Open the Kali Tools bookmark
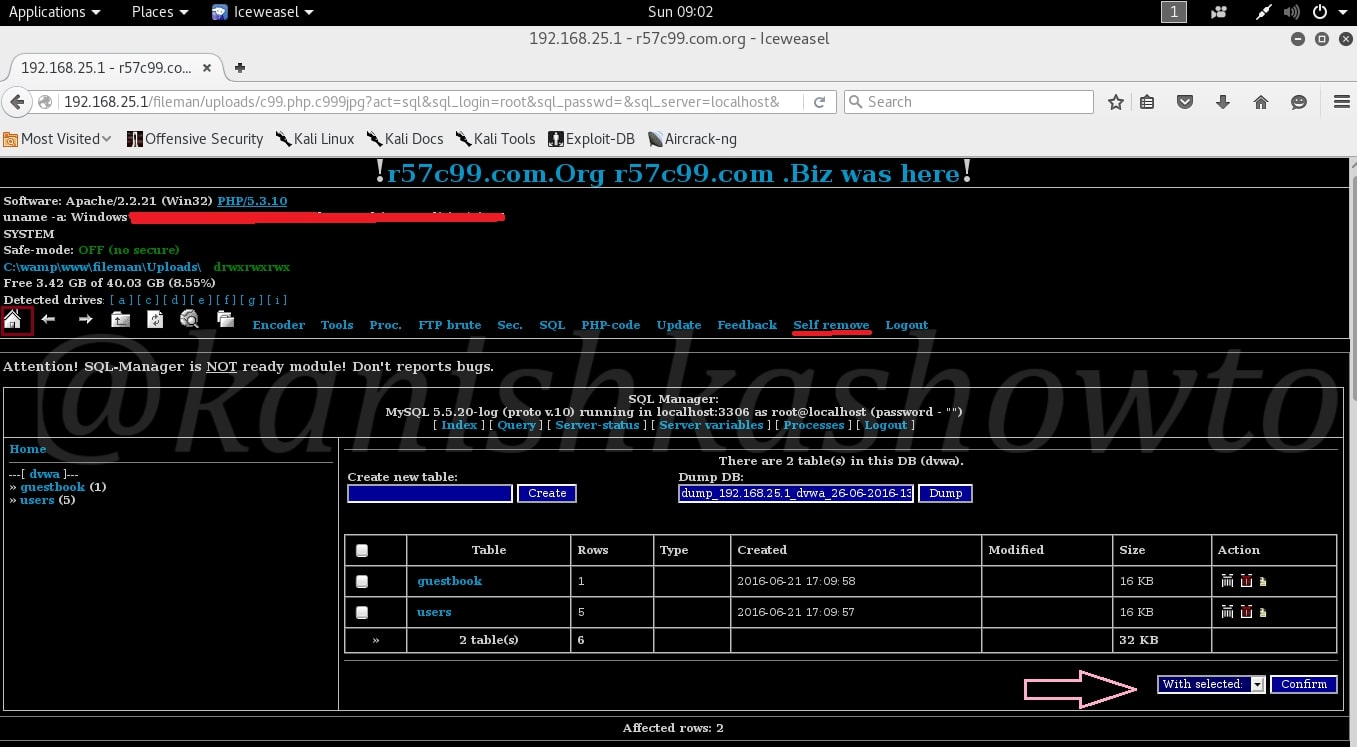The width and height of the screenshot is (1357, 747). pos(496,139)
